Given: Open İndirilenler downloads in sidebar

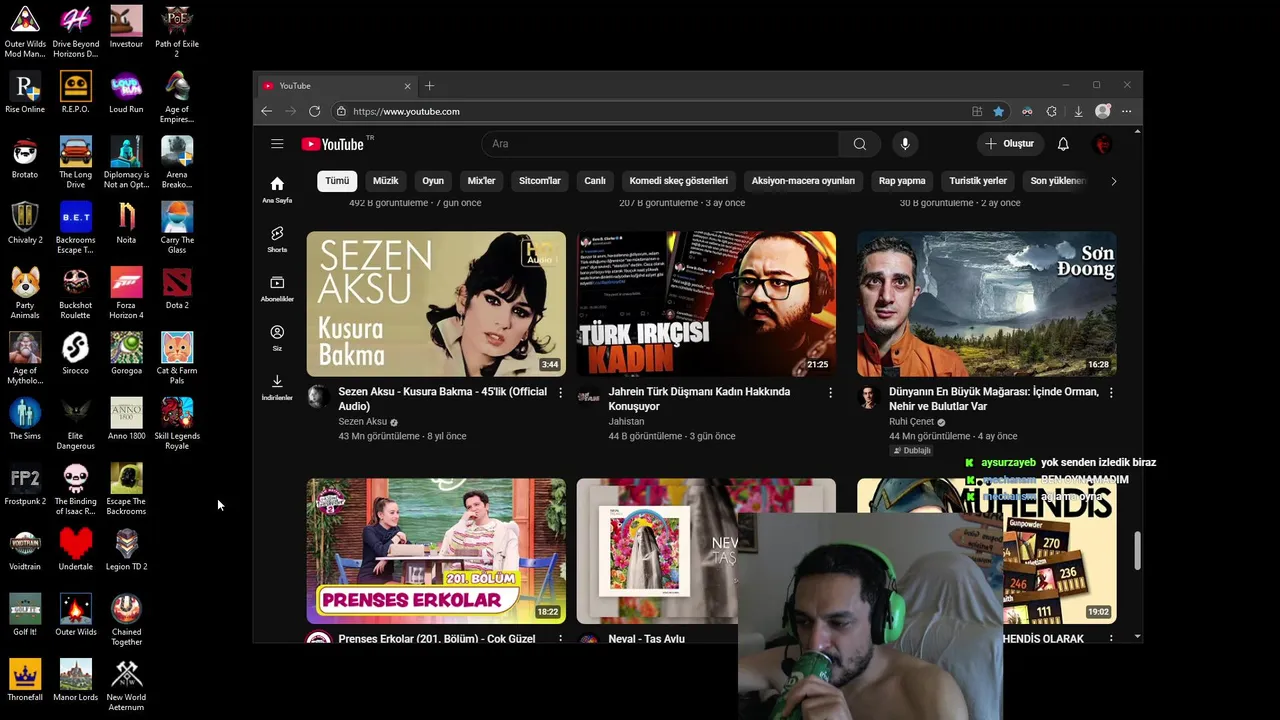Looking at the screenshot, I should tap(277, 386).
